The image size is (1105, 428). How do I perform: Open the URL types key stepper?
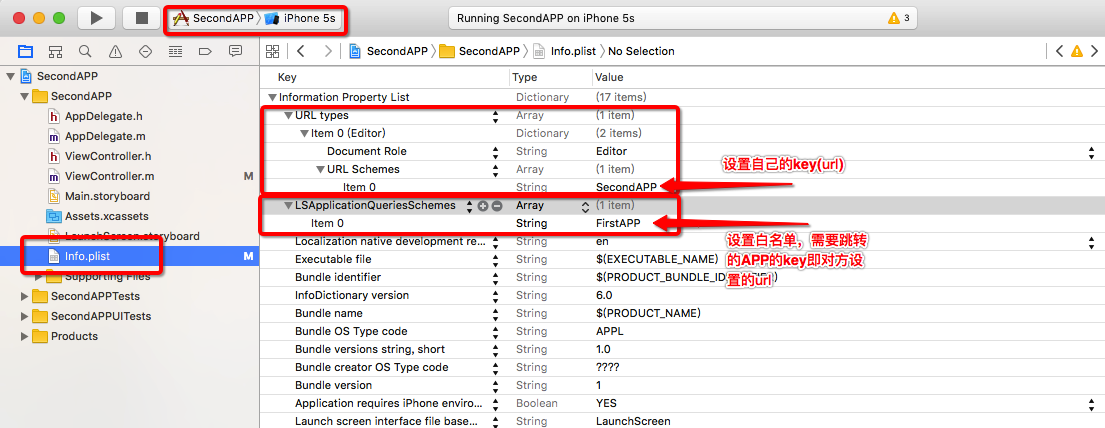coord(496,115)
